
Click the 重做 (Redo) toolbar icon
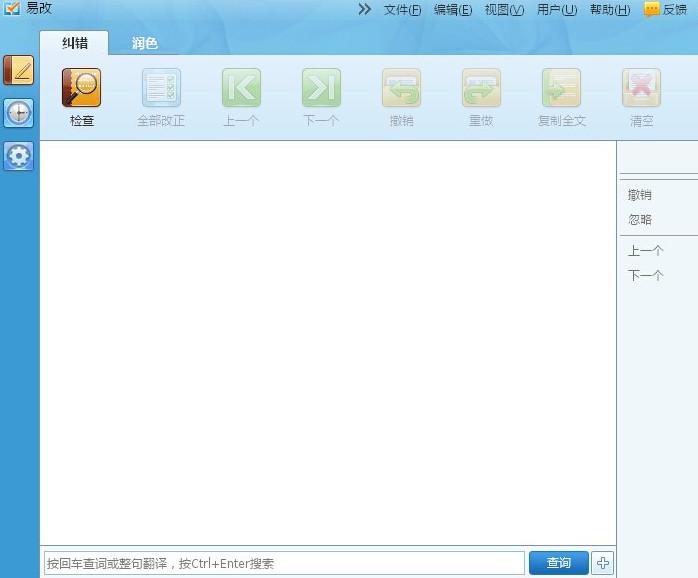tap(481, 88)
